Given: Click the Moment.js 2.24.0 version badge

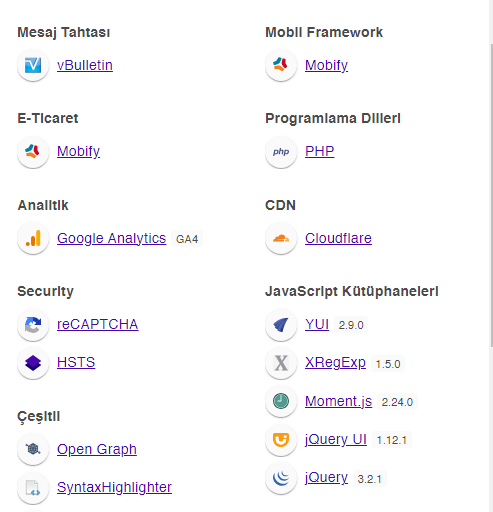Looking at the screenshot, I should [x=397, y=402].
